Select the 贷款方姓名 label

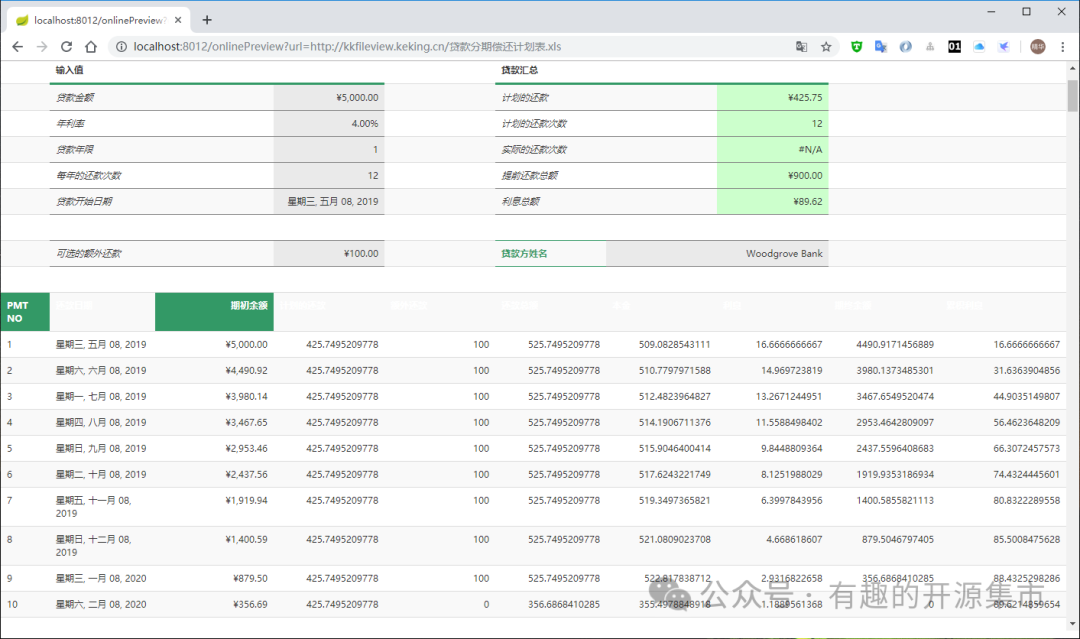(524, 253)
